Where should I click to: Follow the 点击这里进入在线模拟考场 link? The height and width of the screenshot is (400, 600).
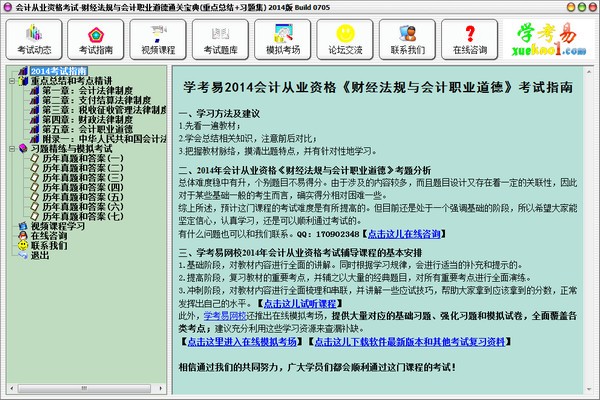tap(242, 341)
